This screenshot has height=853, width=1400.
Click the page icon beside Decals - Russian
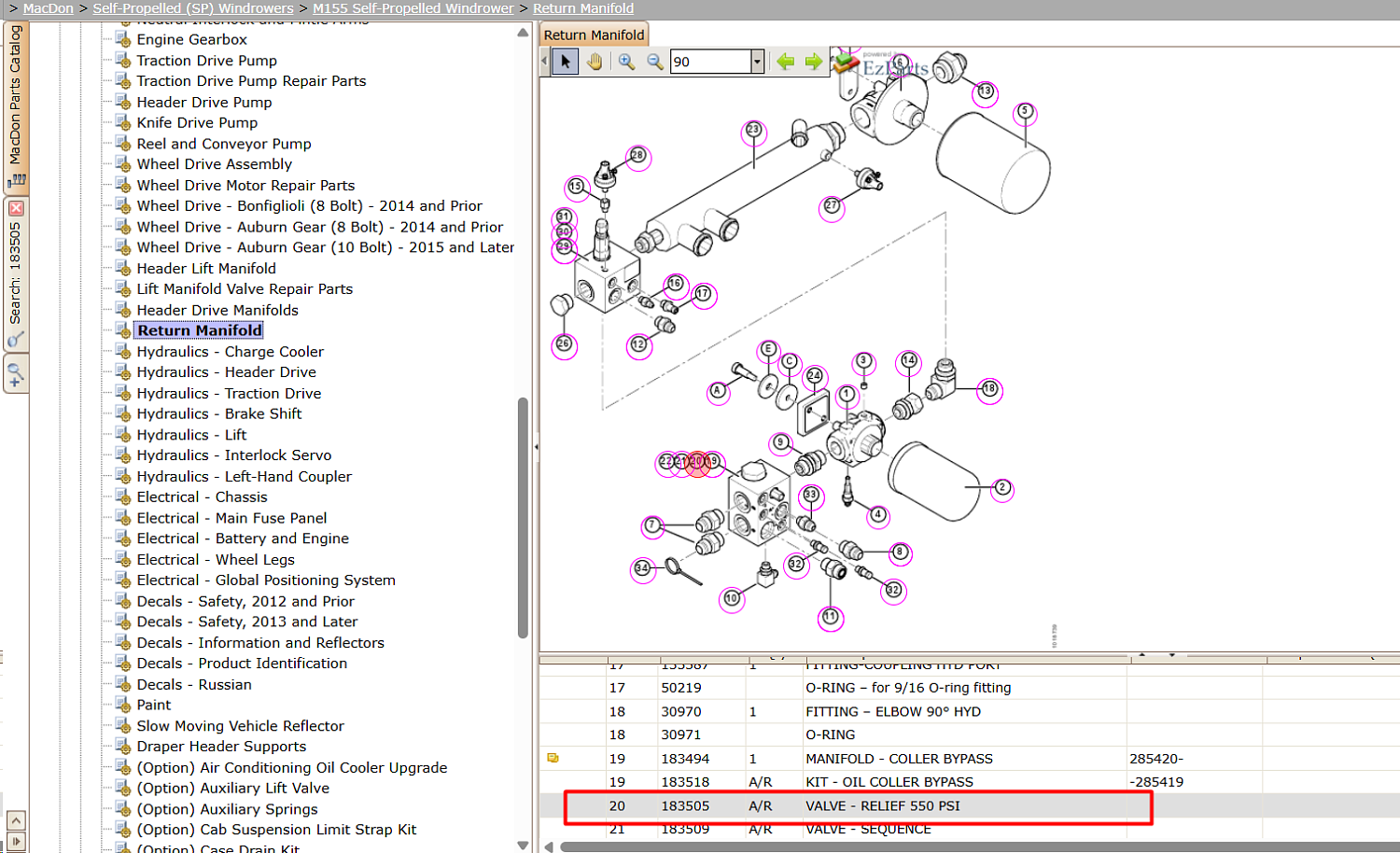click(122, 684)
